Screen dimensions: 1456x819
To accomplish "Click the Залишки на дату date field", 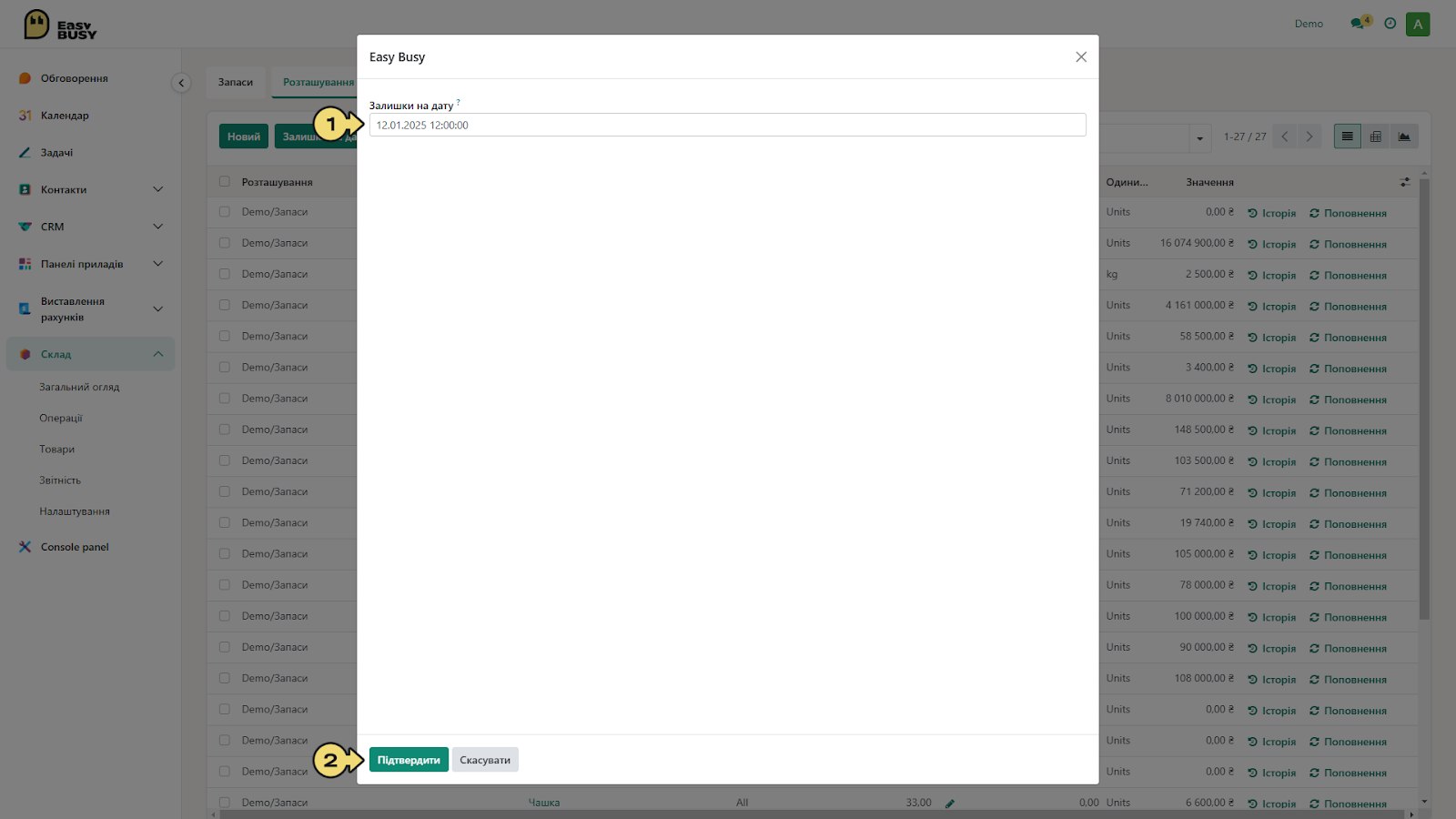I will [727, 125].
